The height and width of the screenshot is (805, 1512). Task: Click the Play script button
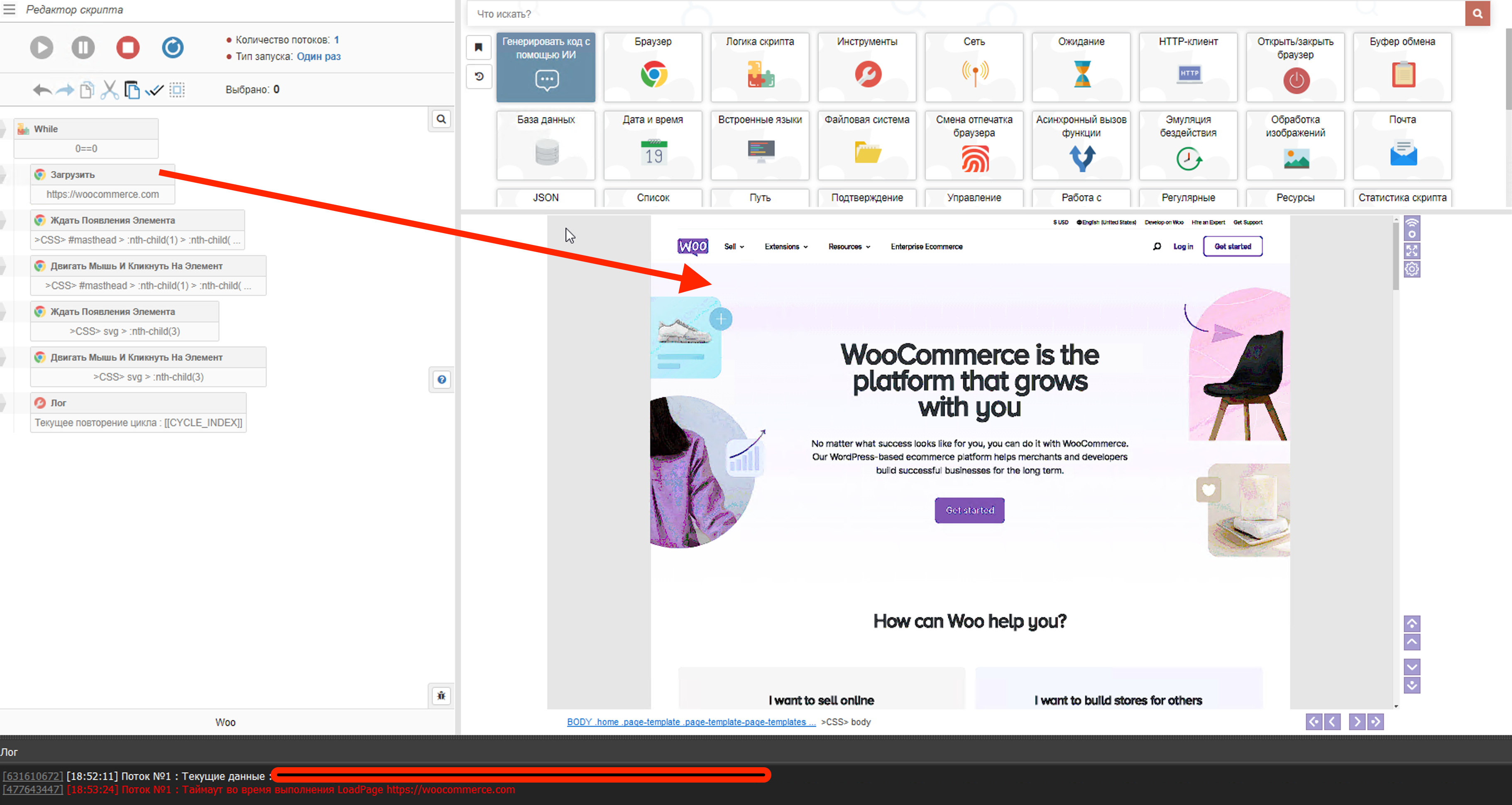point(42,47)
